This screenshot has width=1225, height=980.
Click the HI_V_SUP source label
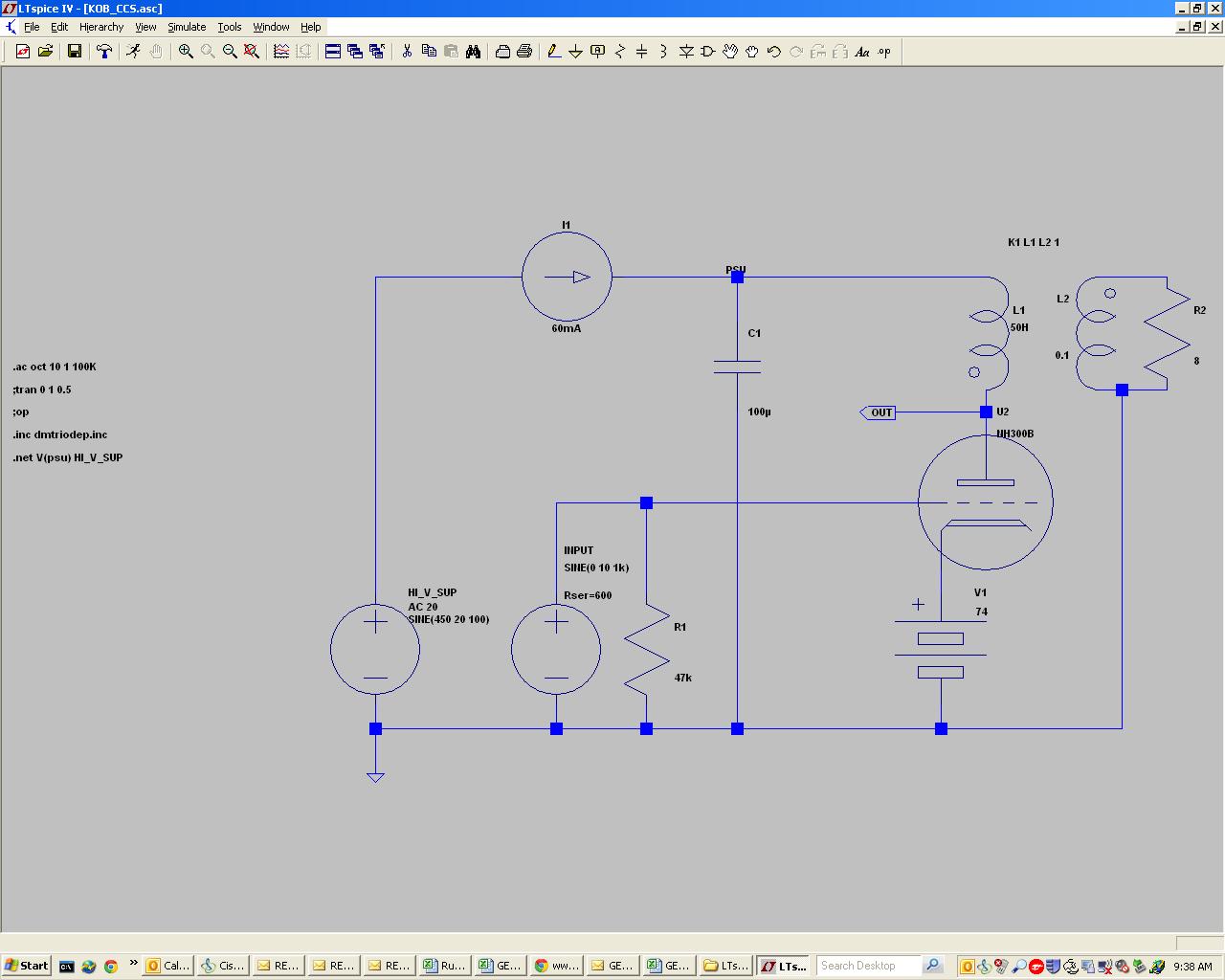tap(433, 592)
